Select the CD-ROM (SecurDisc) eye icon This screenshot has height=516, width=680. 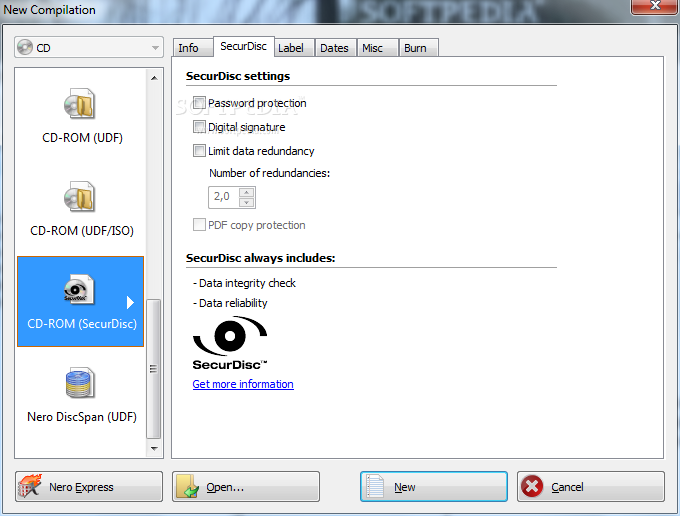coord(78,289)
